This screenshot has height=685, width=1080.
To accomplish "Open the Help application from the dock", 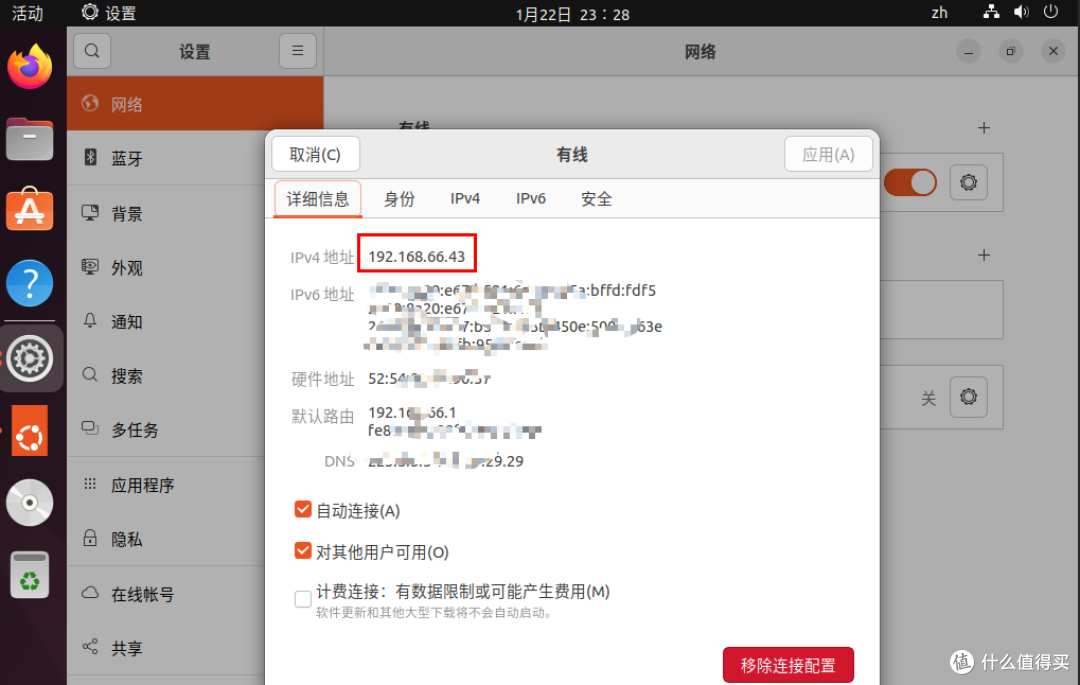I will tap(29, 283).
